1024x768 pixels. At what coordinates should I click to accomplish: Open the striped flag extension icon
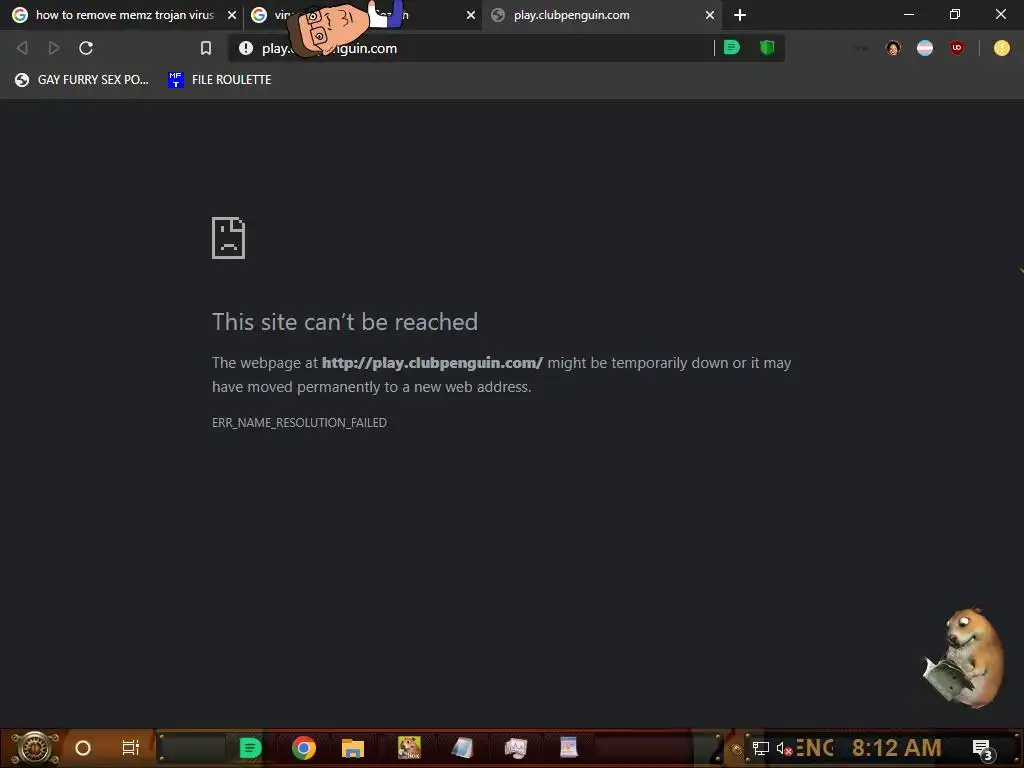tap(925, 48)
